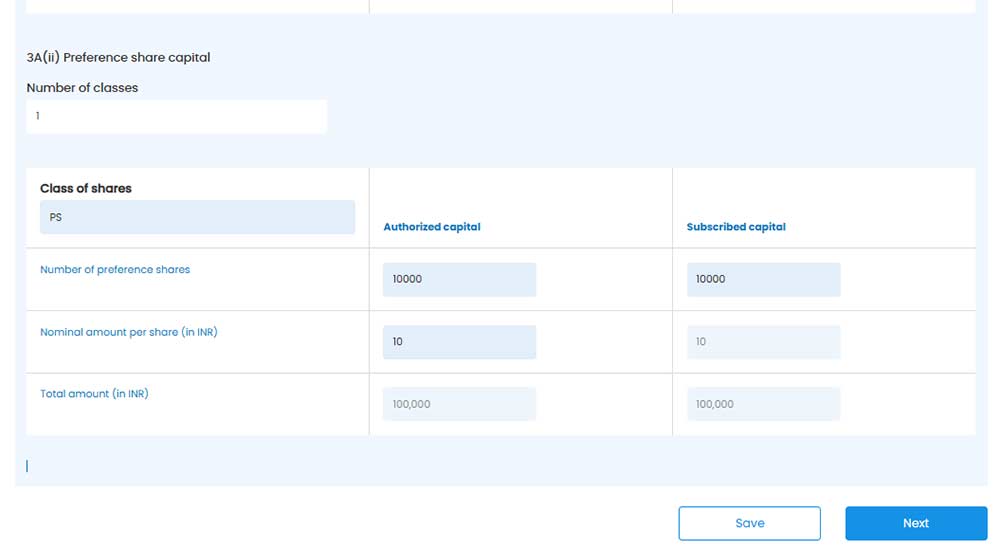The image size is (1000, 557).
Task: Click Subscribed capital total amount field
Action: point(763,404)
